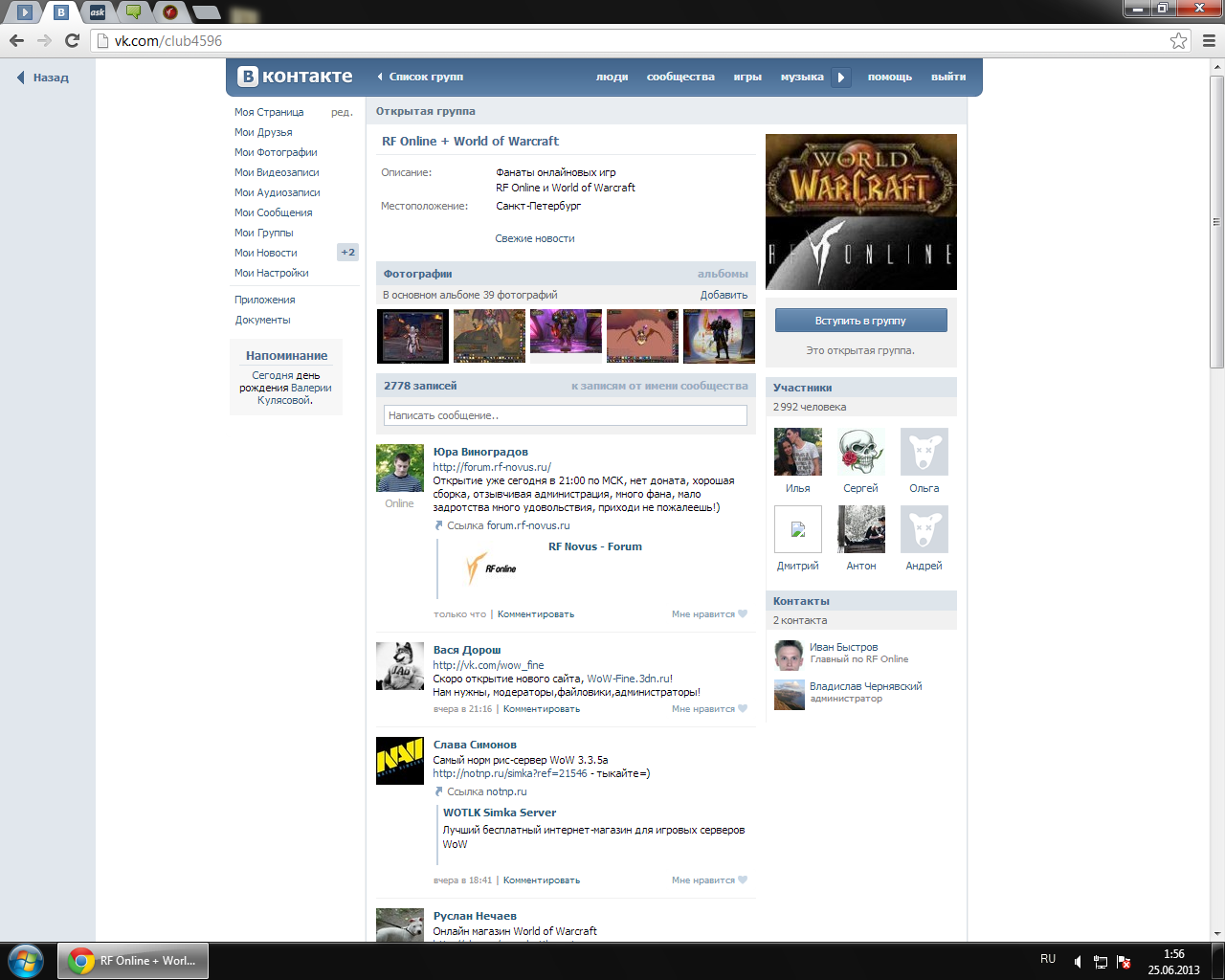Go back with the browser back arrow
This screenshot has height=980, width=1225.
[x=16, y=40]
